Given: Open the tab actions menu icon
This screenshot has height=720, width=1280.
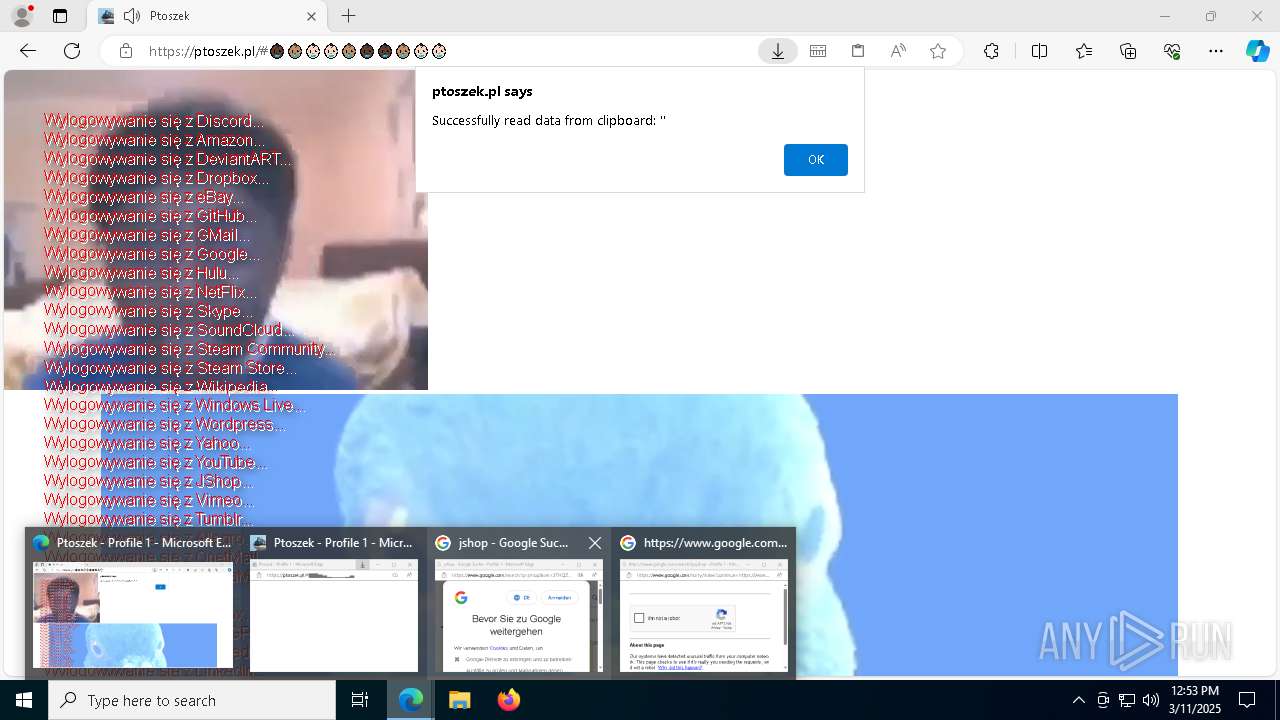Looking at the screenshot, I should (x=60, y=16).
